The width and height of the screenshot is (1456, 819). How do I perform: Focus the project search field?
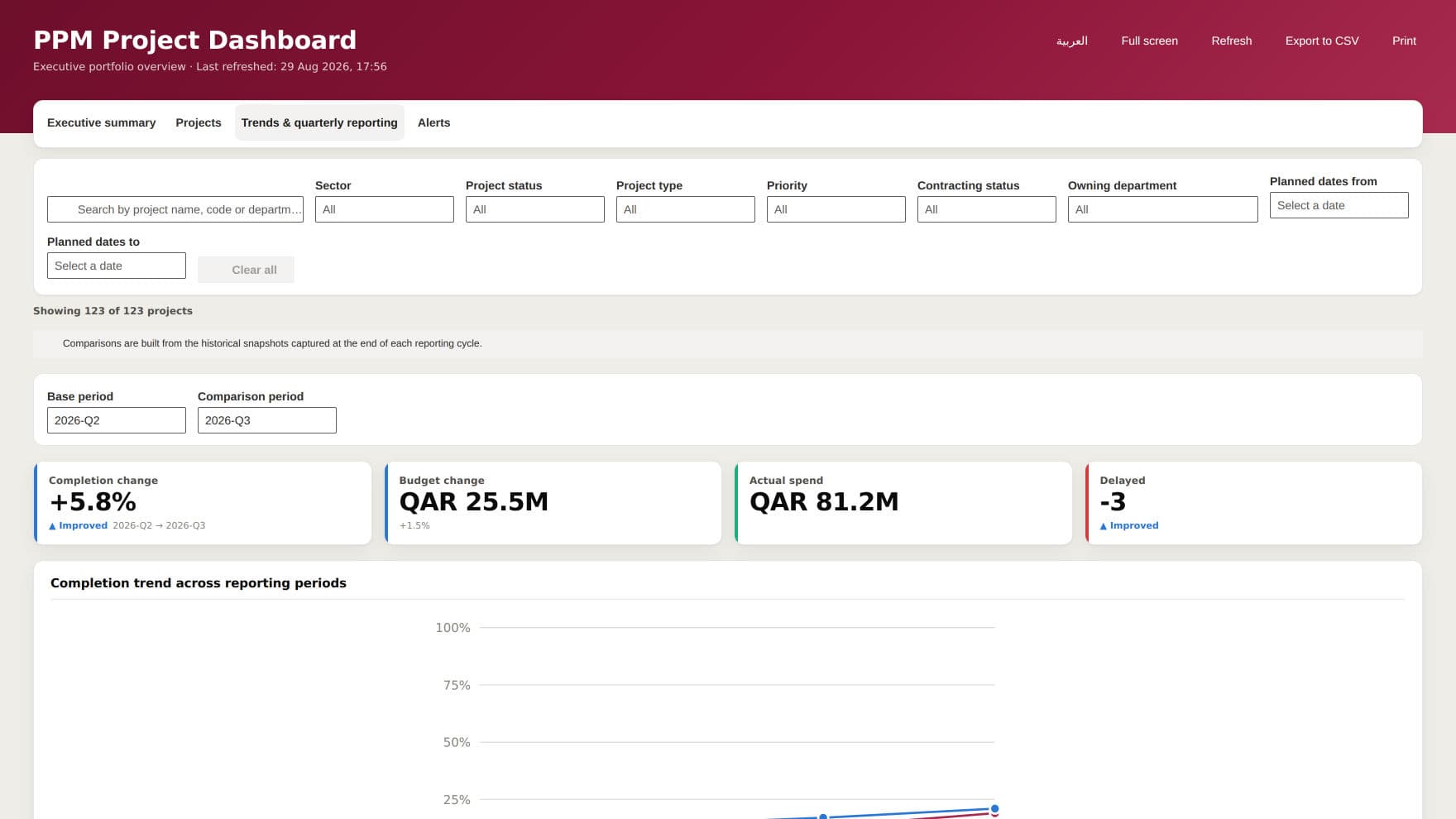175,209
